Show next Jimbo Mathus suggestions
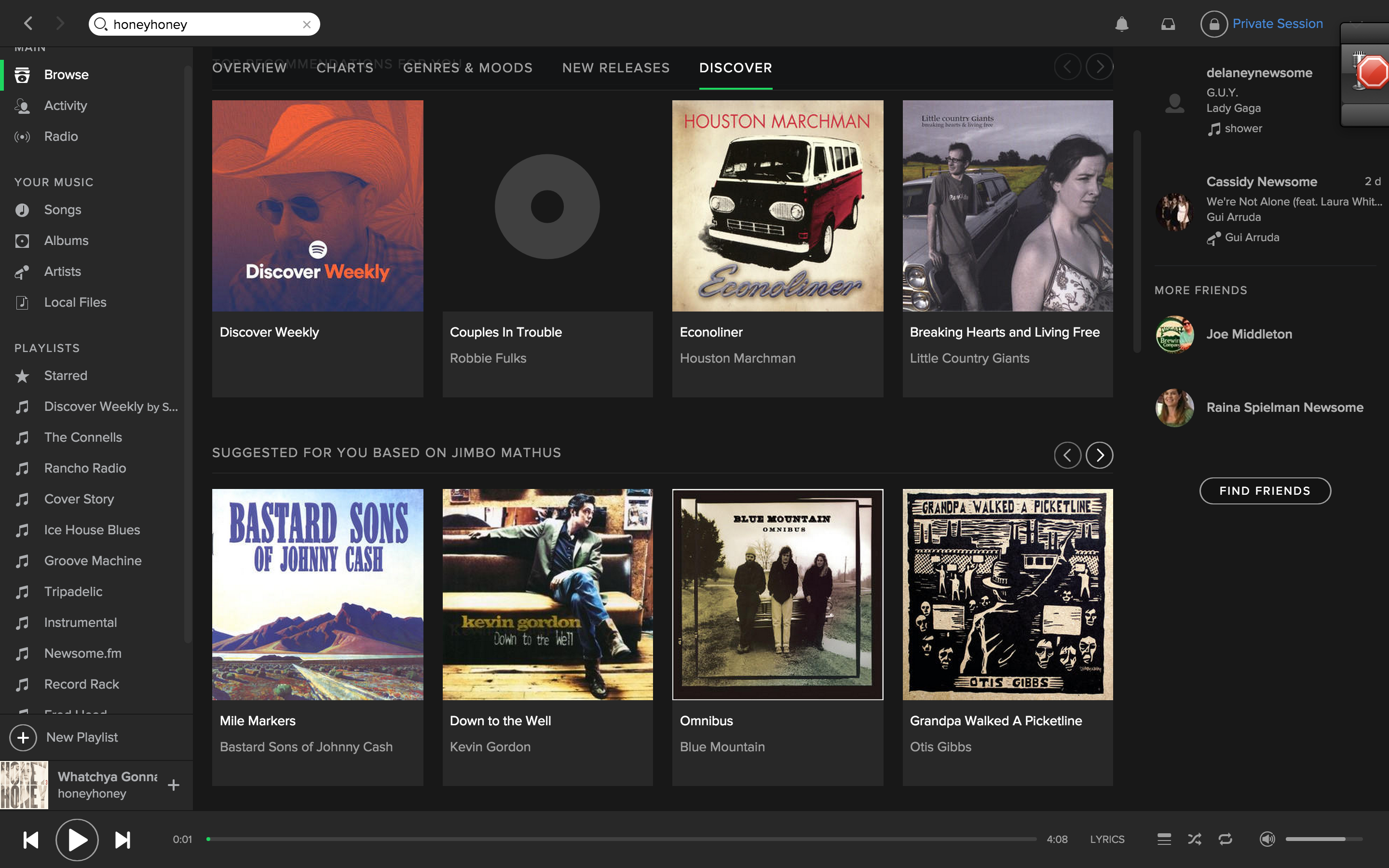This screenshot has width=1389, height=868. (1099, 455)
